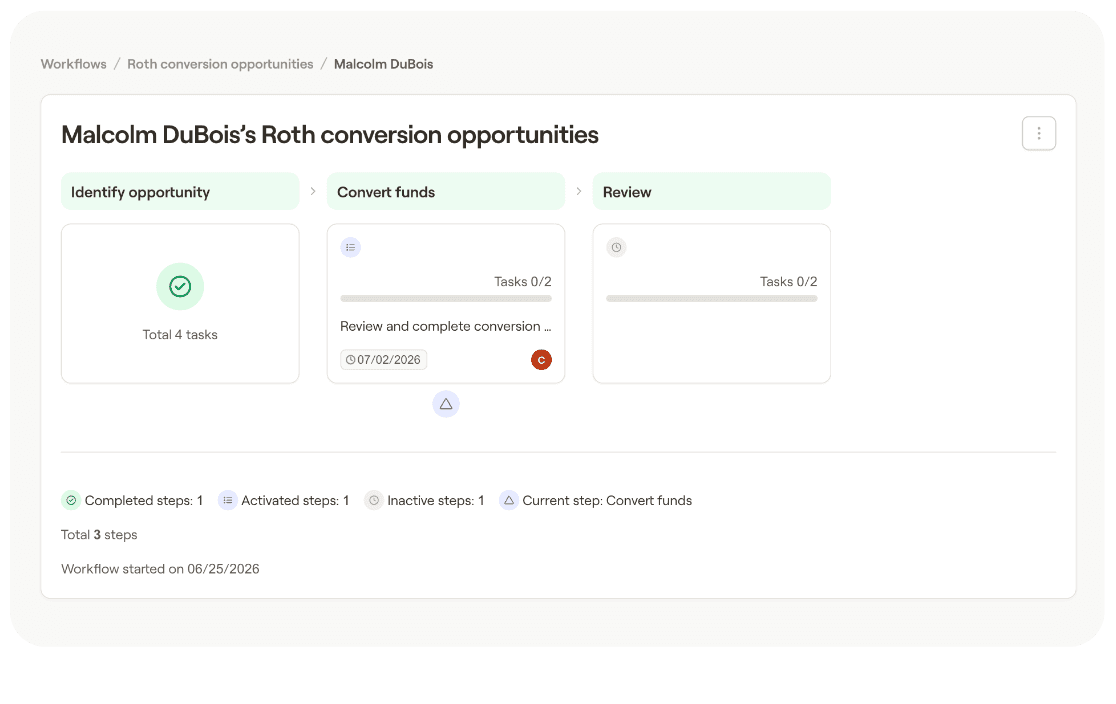
Task: Click the Inactive steps clock legend icon
Action: coord(374,500)
